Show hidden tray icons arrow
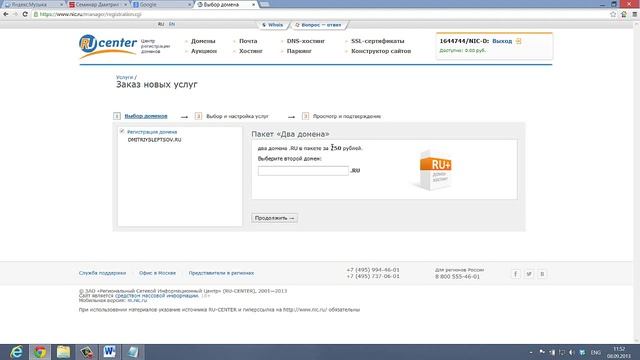This screenshot has width=640, height=360. (531, 352)
